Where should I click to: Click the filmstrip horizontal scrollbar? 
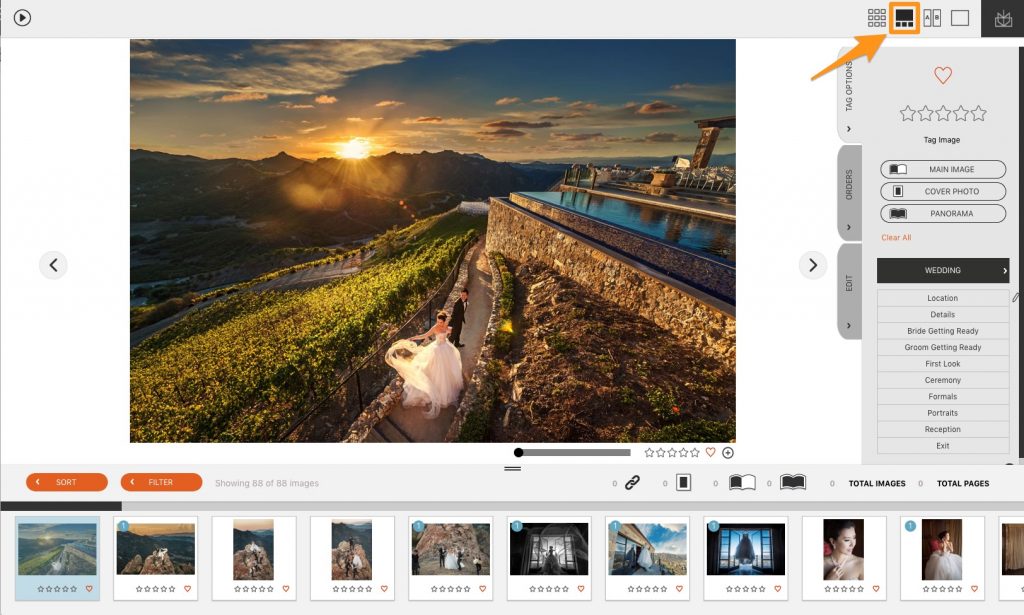(x=61, y=506)
